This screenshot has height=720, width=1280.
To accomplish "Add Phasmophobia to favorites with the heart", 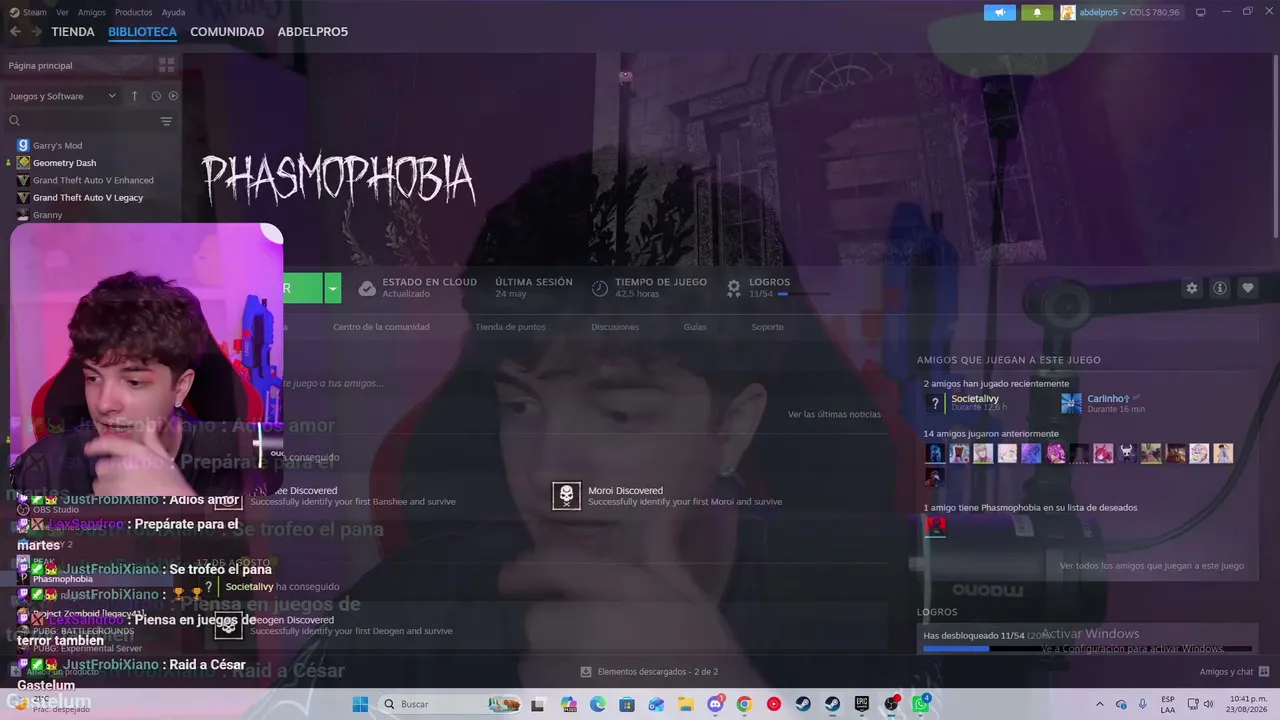I will pos(1248,288).
